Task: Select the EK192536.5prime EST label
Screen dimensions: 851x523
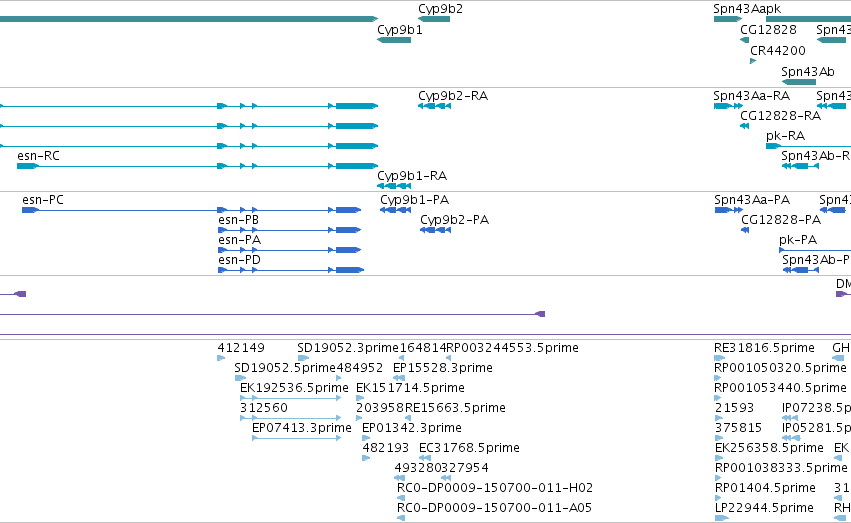Action: (x=294, y=388)
